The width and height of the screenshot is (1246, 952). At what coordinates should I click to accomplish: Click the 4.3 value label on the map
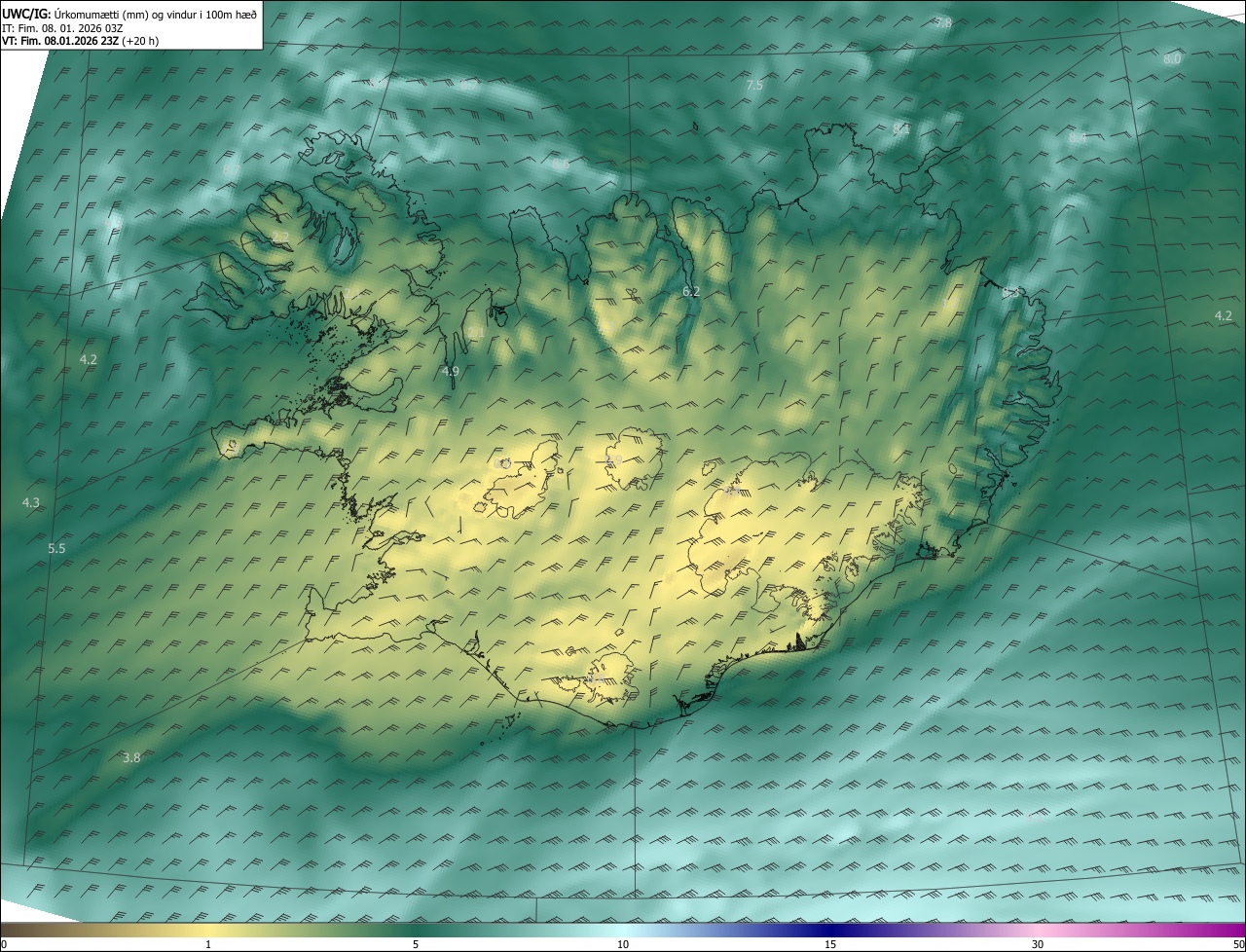31,502
